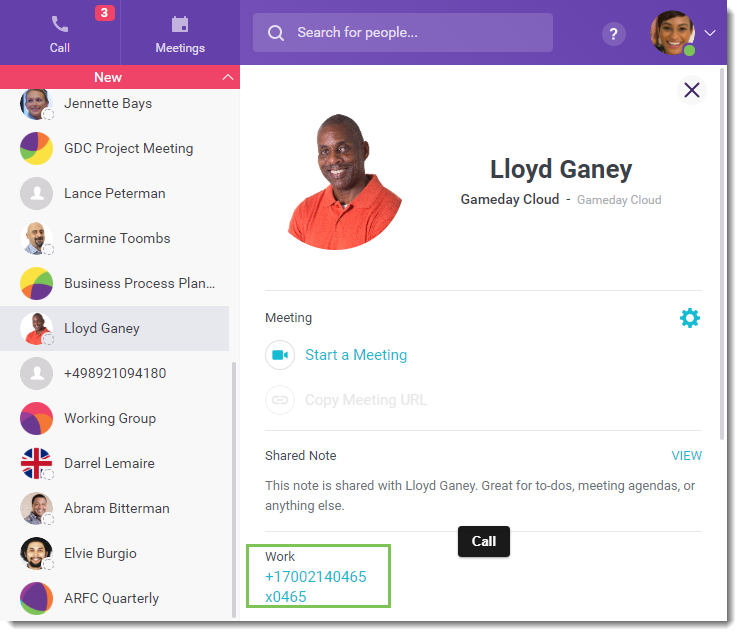Click Carmine Toombs' avatar photo
Image resolution: width=742 pixels, height=636 pixels.
click(x=36, y=238)
